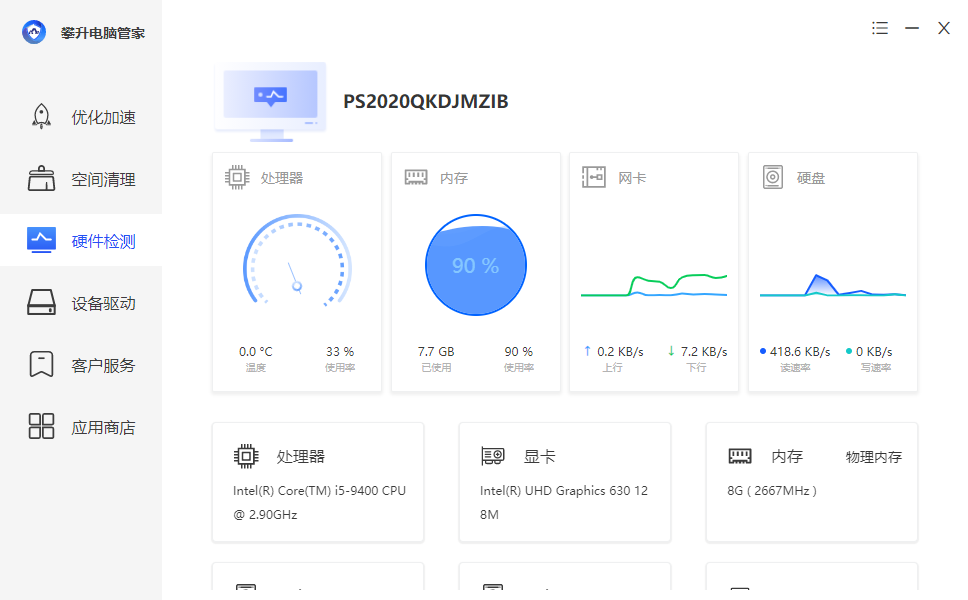Click the disk read/write rate graph
Image resolution: width=968 pixels, height=600 pixels.
click(833, 285)
